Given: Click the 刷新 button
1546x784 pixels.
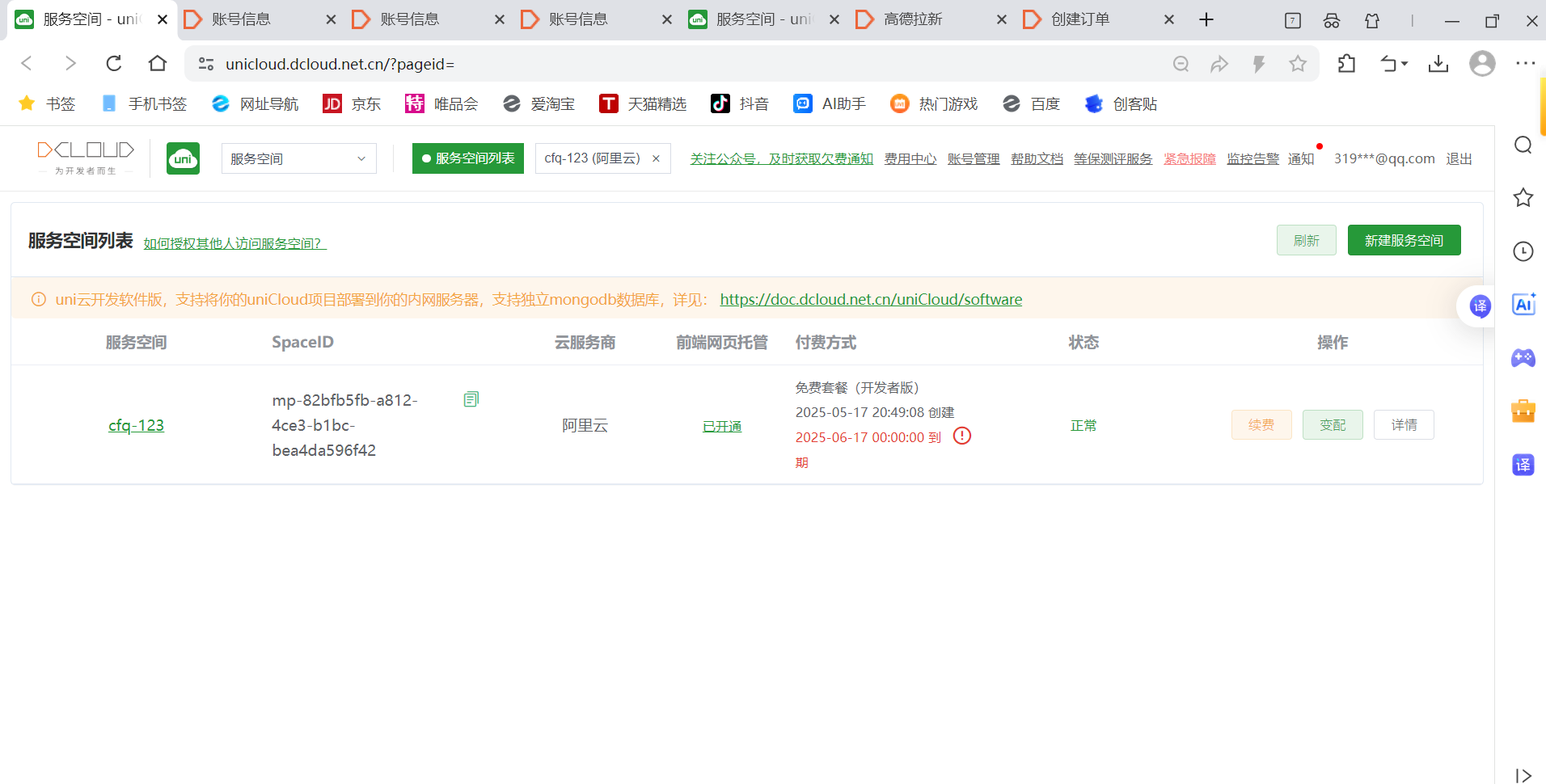Looking at the screenshot, I should [1307, 240].
